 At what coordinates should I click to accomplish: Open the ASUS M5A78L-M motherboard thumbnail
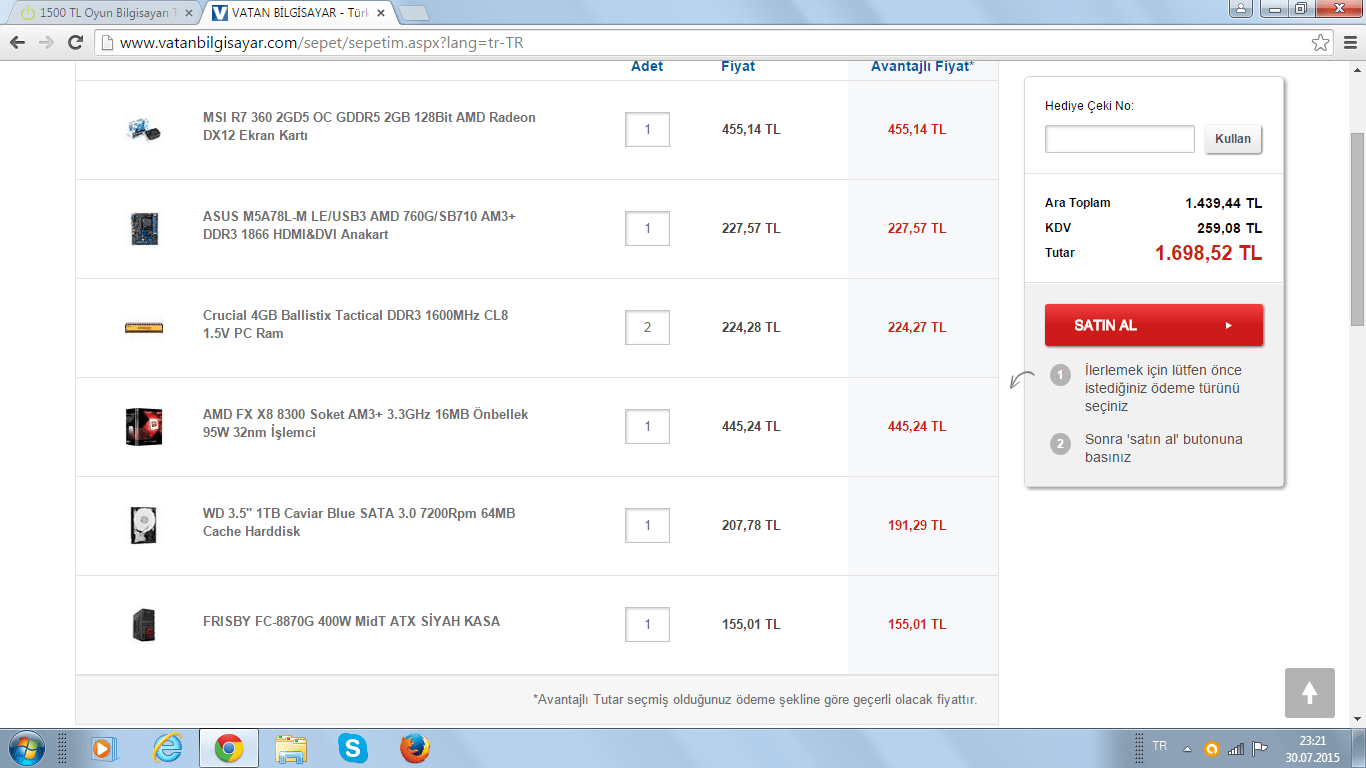click(144, 228)
